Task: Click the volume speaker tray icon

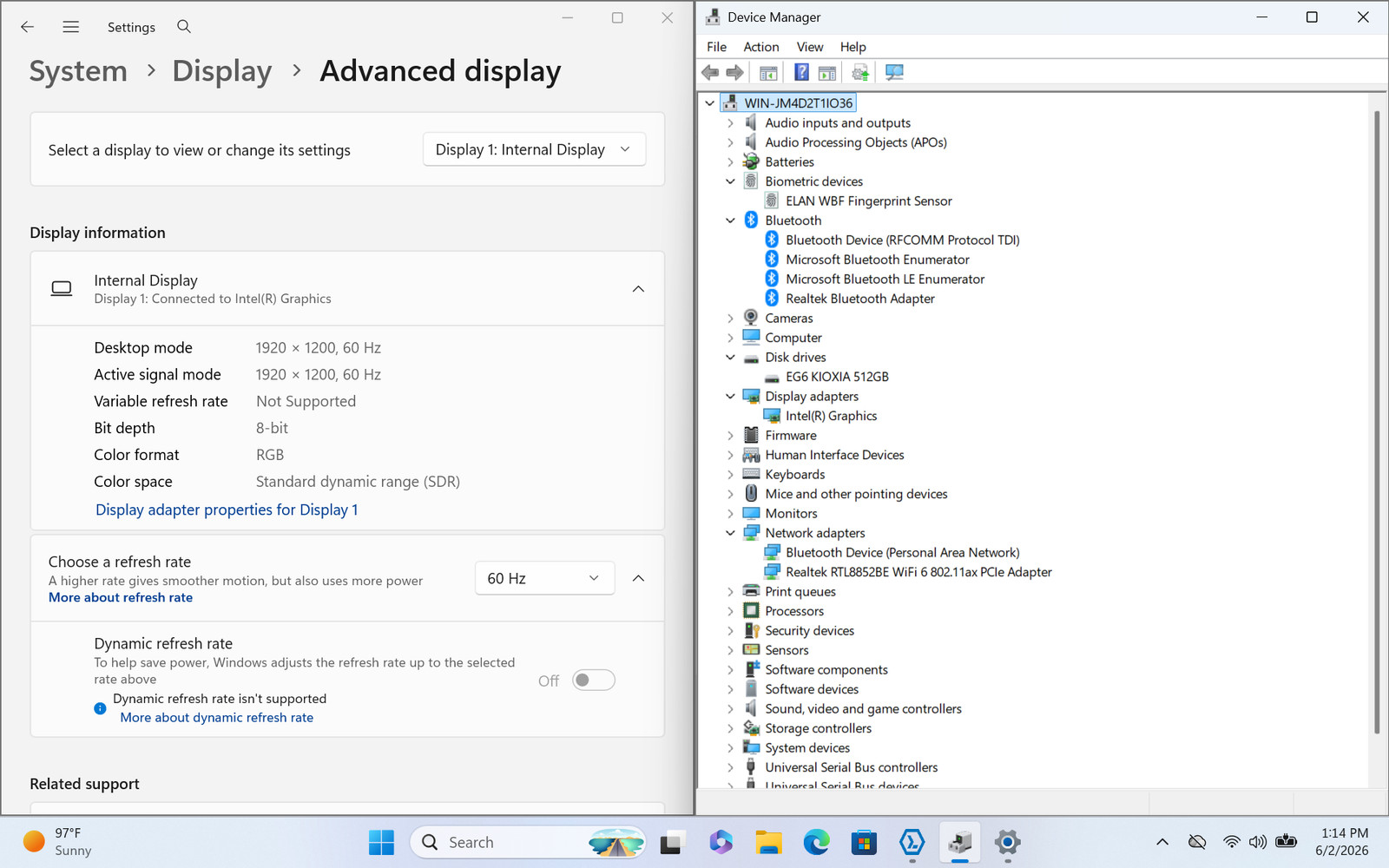Action: 1257,842
